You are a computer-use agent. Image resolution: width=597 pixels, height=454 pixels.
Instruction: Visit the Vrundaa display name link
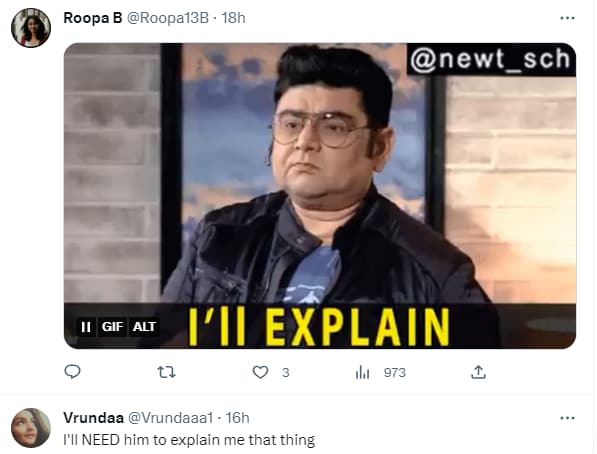93,418
